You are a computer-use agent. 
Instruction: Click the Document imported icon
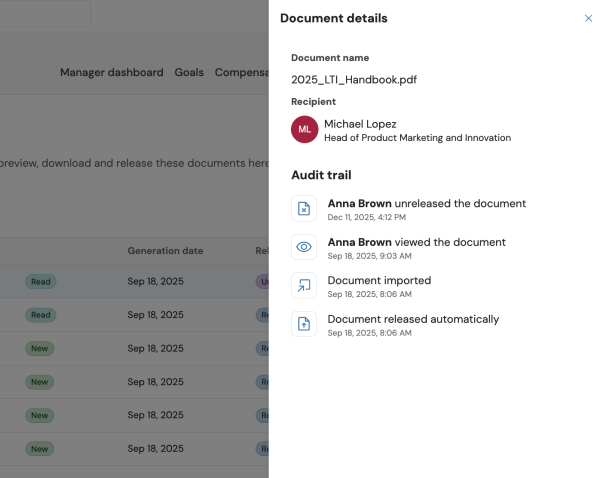pos(304,285)
